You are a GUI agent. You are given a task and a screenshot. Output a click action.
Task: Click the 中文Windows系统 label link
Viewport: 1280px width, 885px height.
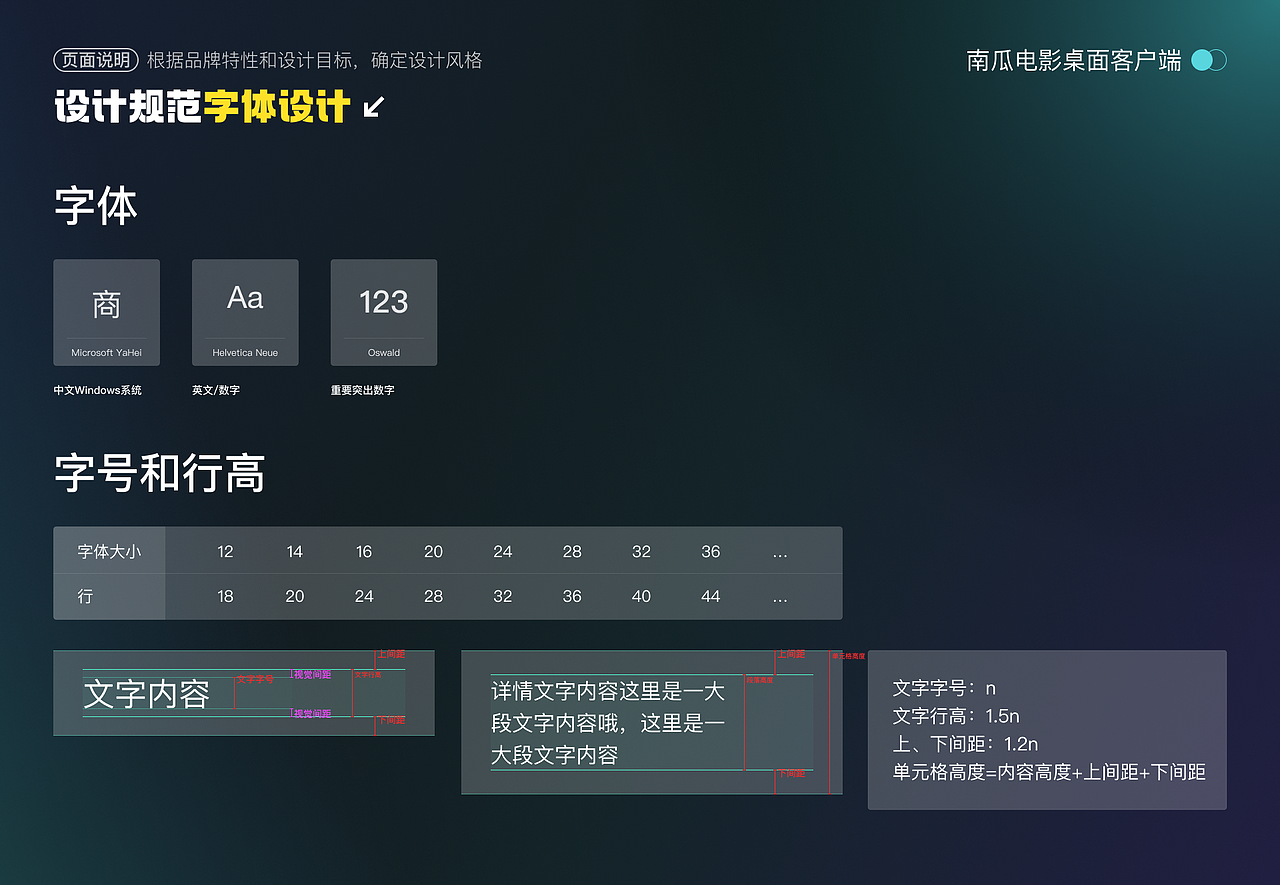(96, 390)
